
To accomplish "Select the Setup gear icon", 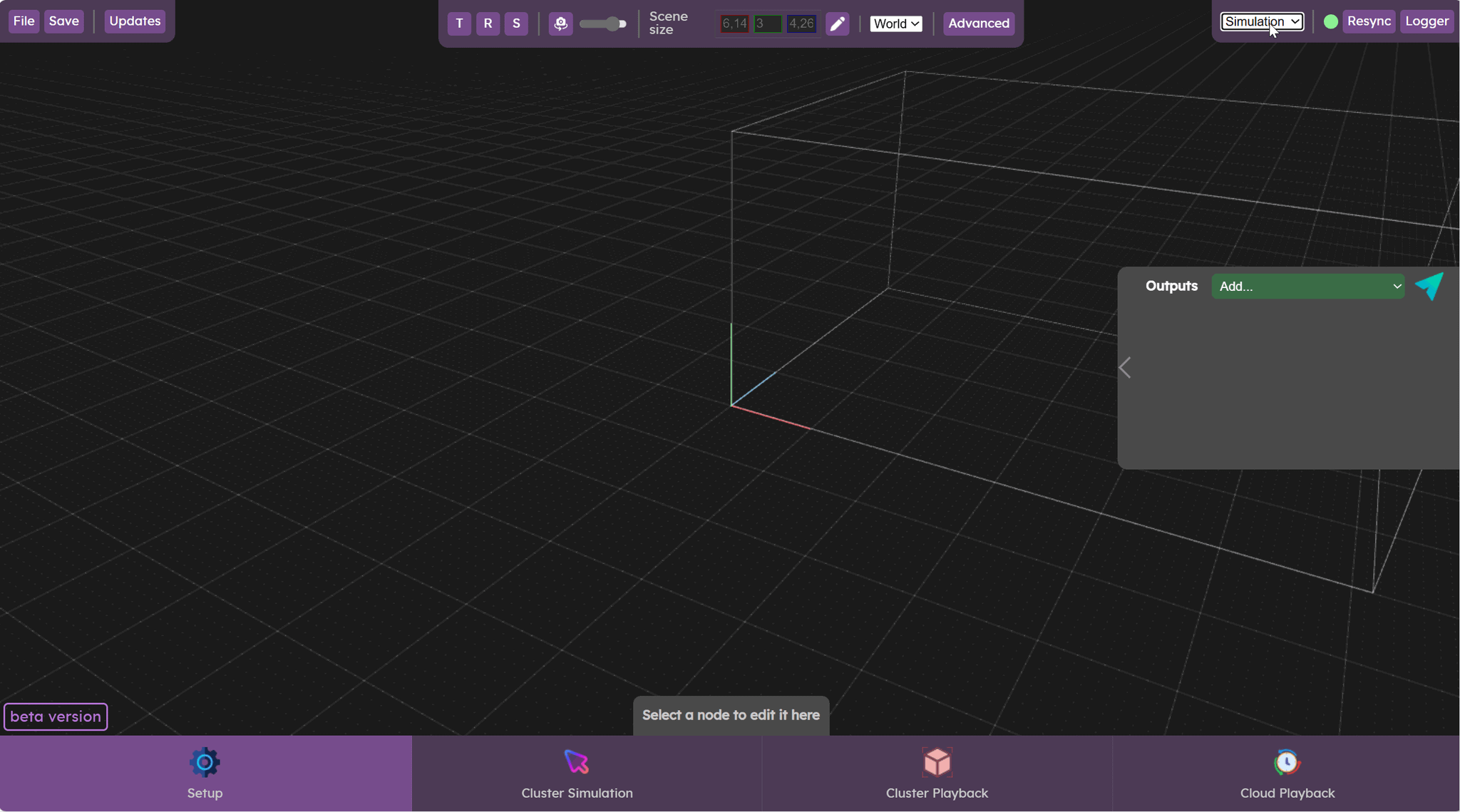I will (x=204, y=761).
